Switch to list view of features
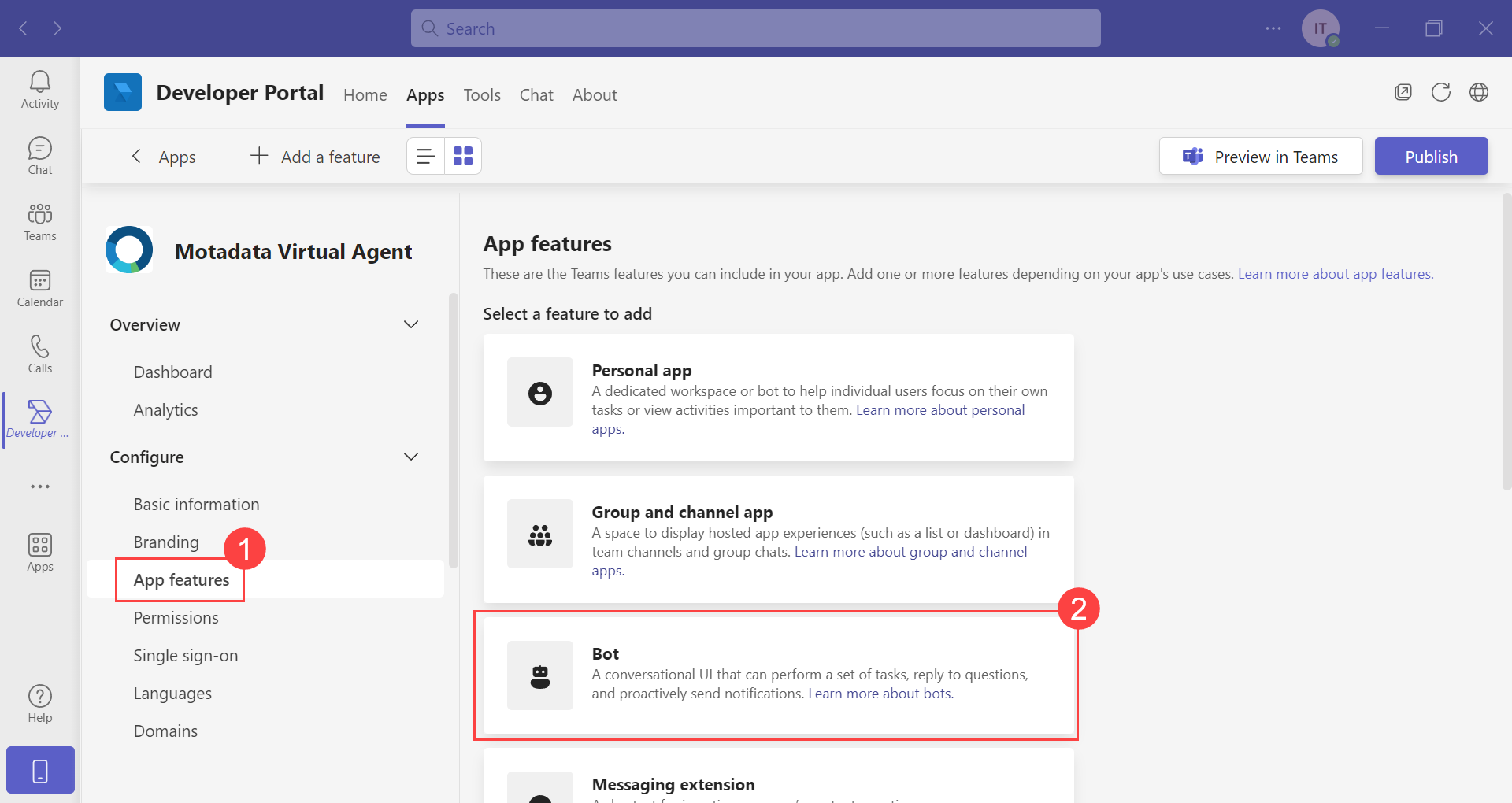 424,155
